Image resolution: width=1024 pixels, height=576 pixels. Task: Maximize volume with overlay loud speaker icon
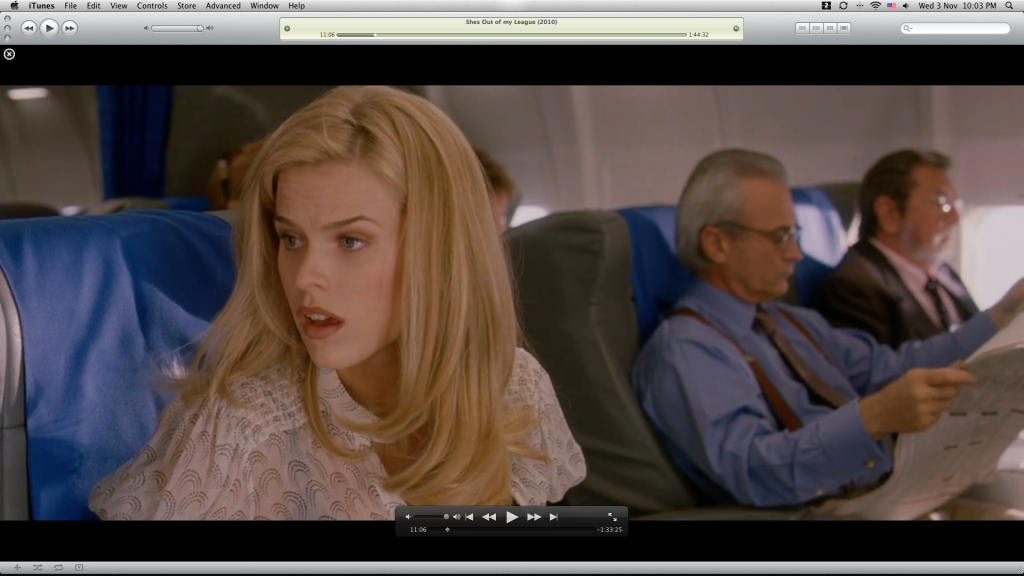click(x=456, y=517)
